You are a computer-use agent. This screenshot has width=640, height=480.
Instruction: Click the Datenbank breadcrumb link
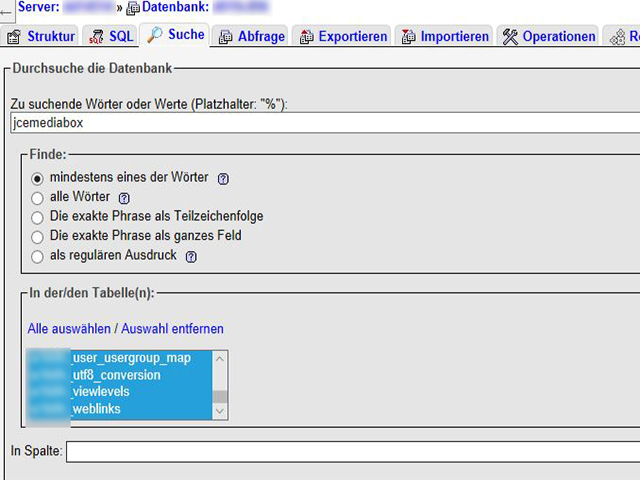(205, 7)
